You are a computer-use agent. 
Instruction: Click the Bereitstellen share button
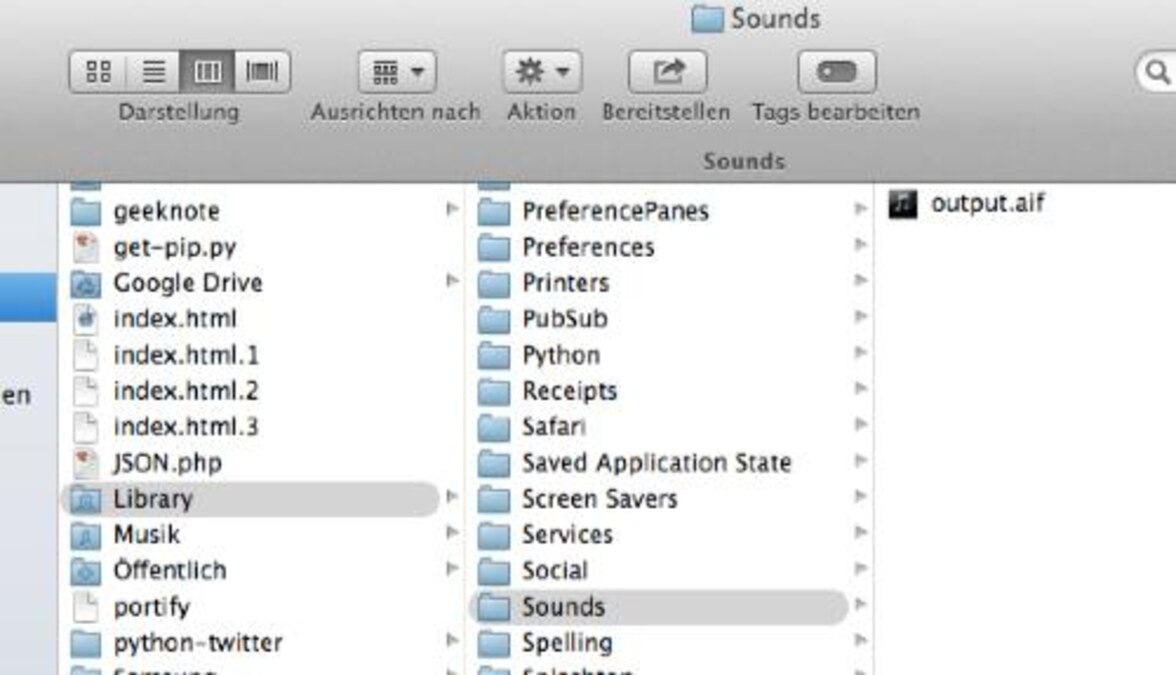666,72
